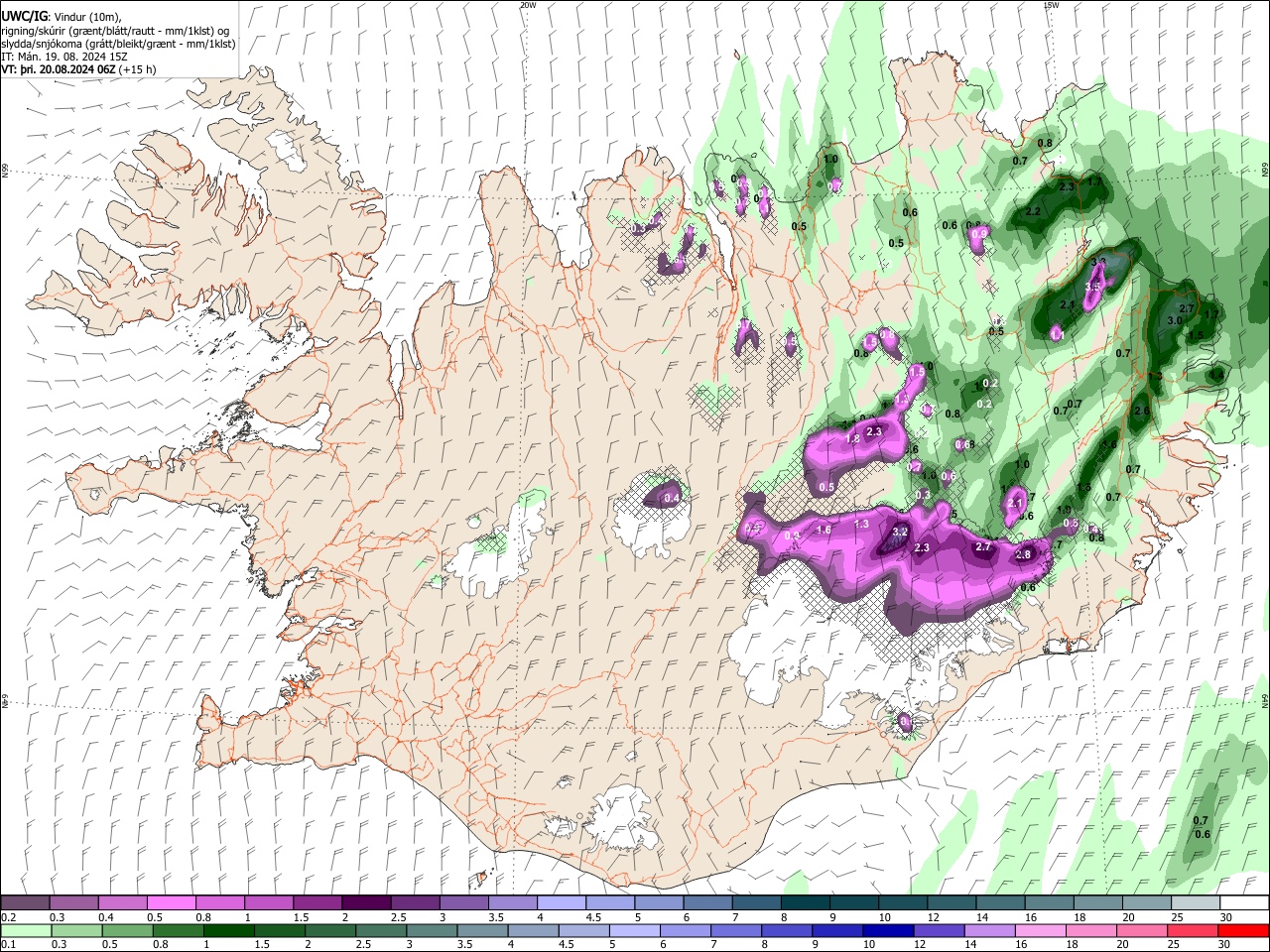
Task: Click the 2.6 rain value in the east
Action: point(1142,412)
